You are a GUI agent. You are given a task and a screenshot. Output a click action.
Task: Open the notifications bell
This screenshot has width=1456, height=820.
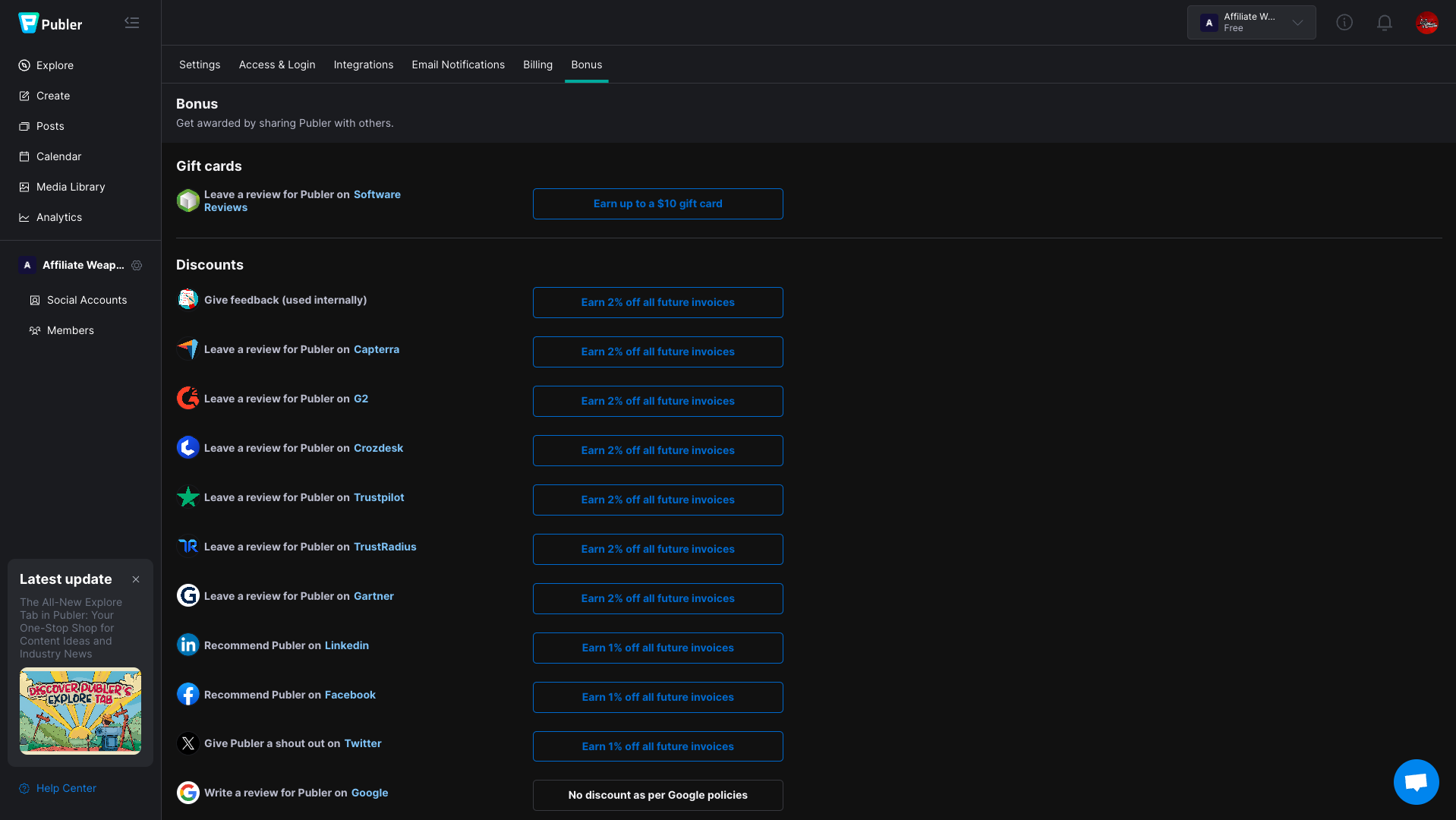pos(1384,23)
